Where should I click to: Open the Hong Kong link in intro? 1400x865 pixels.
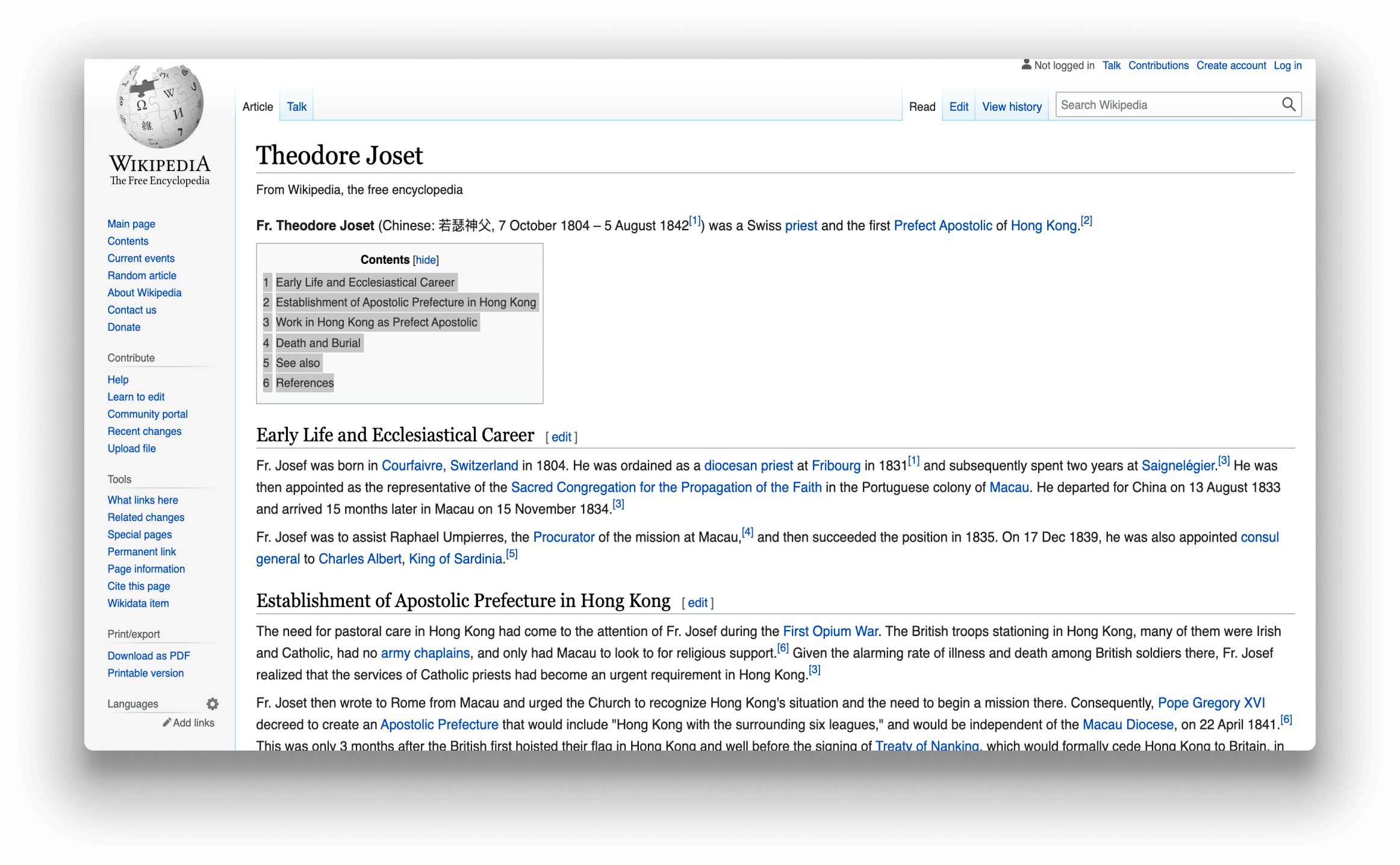tap(1043, 225)
